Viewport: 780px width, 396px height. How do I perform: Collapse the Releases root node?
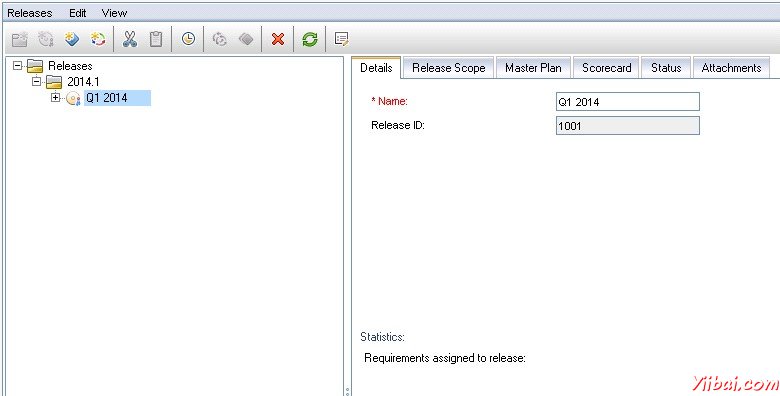pyautogui.click(x=17, y=66)
